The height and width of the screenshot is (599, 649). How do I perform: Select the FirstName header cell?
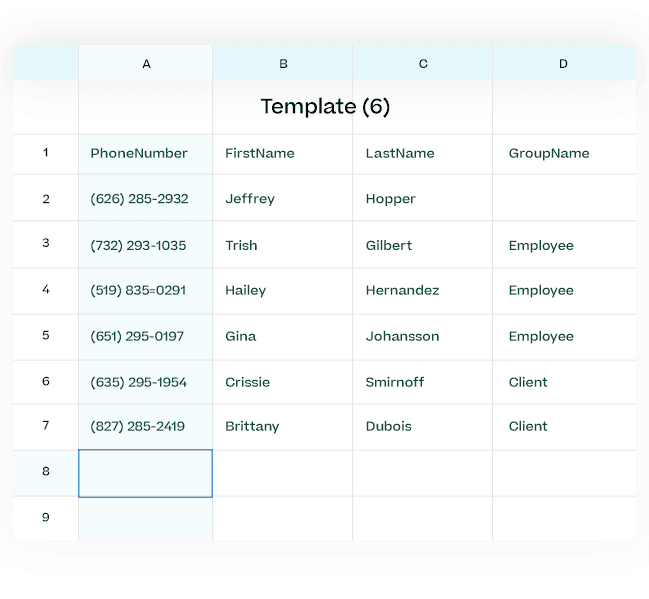260,154
